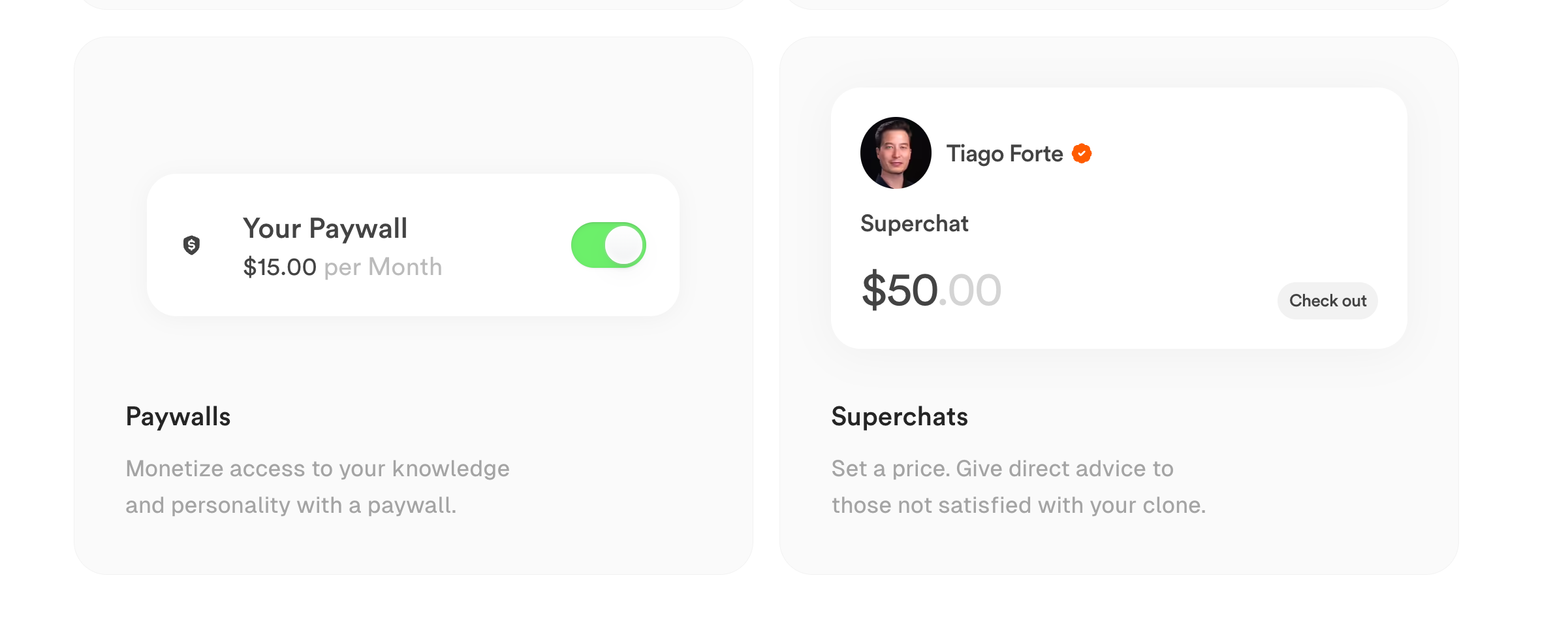This screenshot has width=1568, height=618.
Task: Click the 'and personality with a paywall' line
Action: 290,505
